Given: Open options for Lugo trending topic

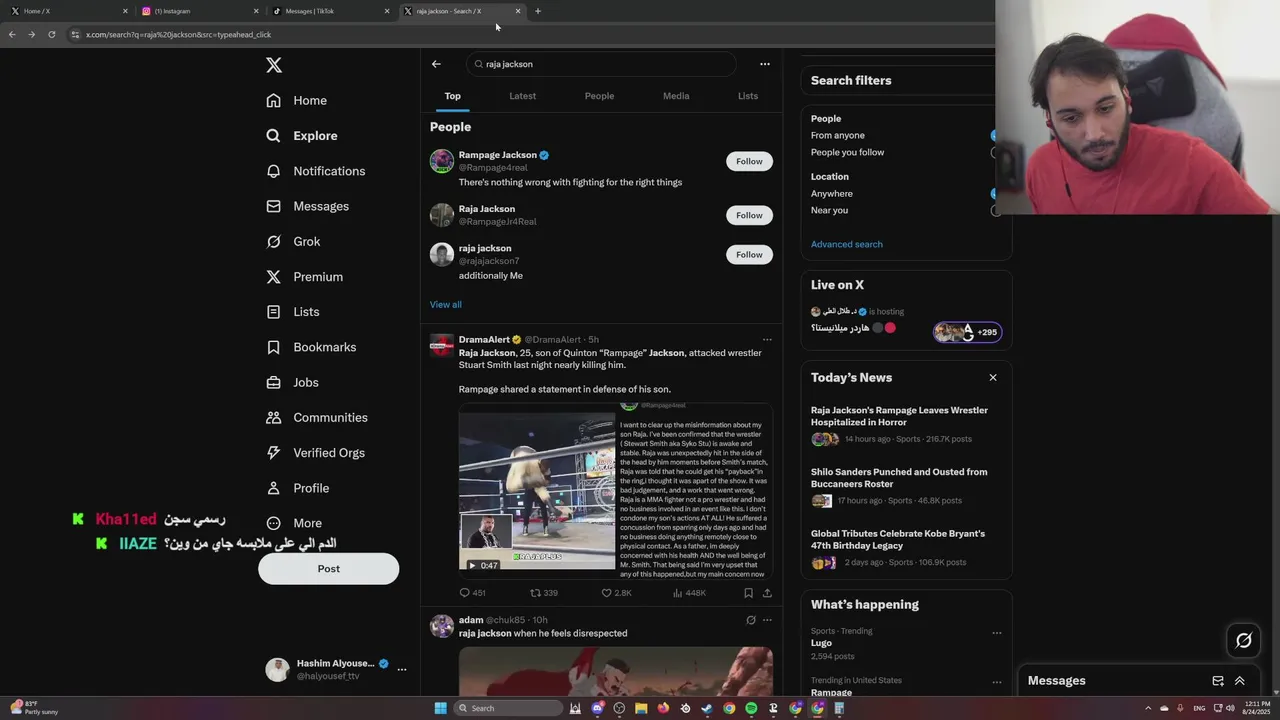Looking at the screenshot, I should coord(996,633).
